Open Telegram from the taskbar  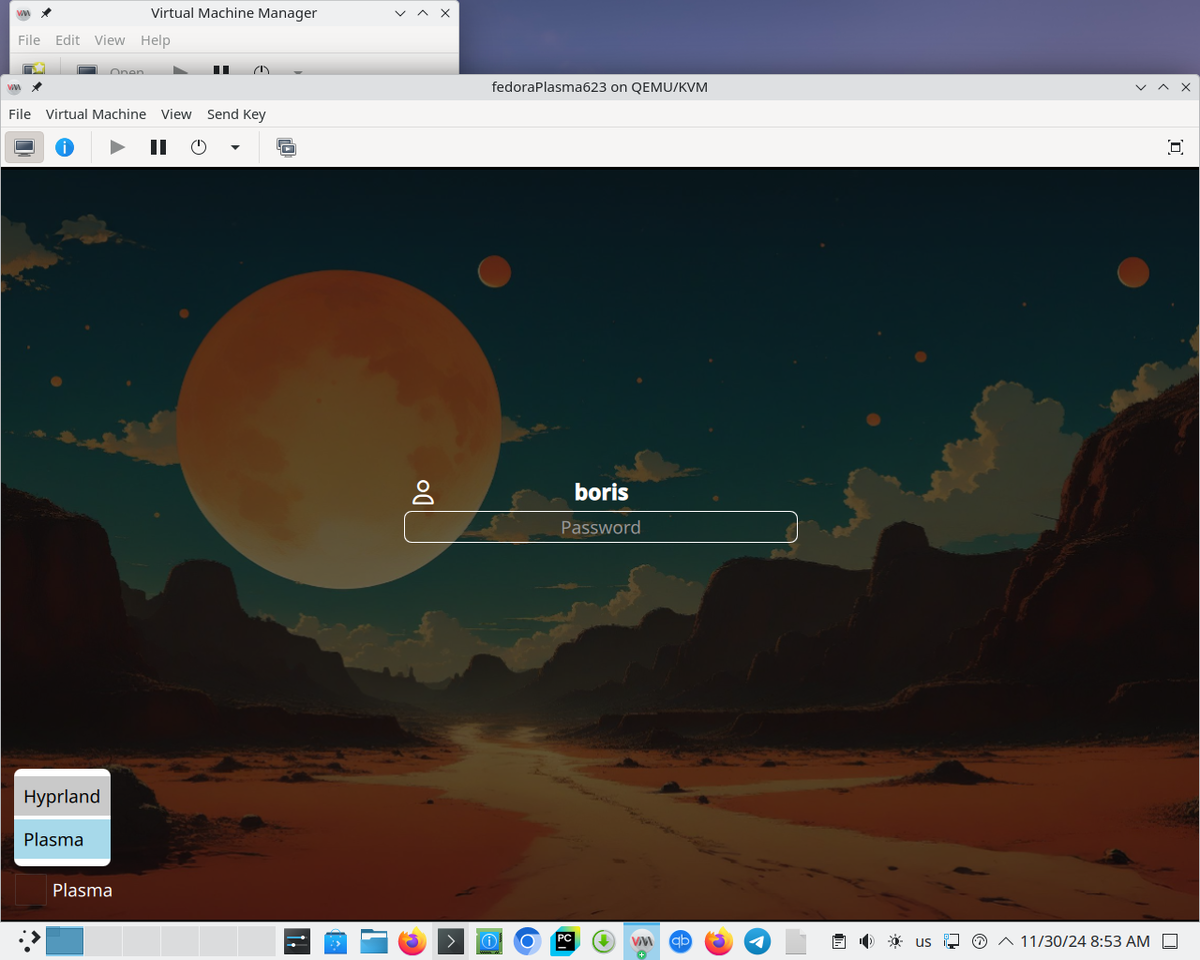[757, 940]
